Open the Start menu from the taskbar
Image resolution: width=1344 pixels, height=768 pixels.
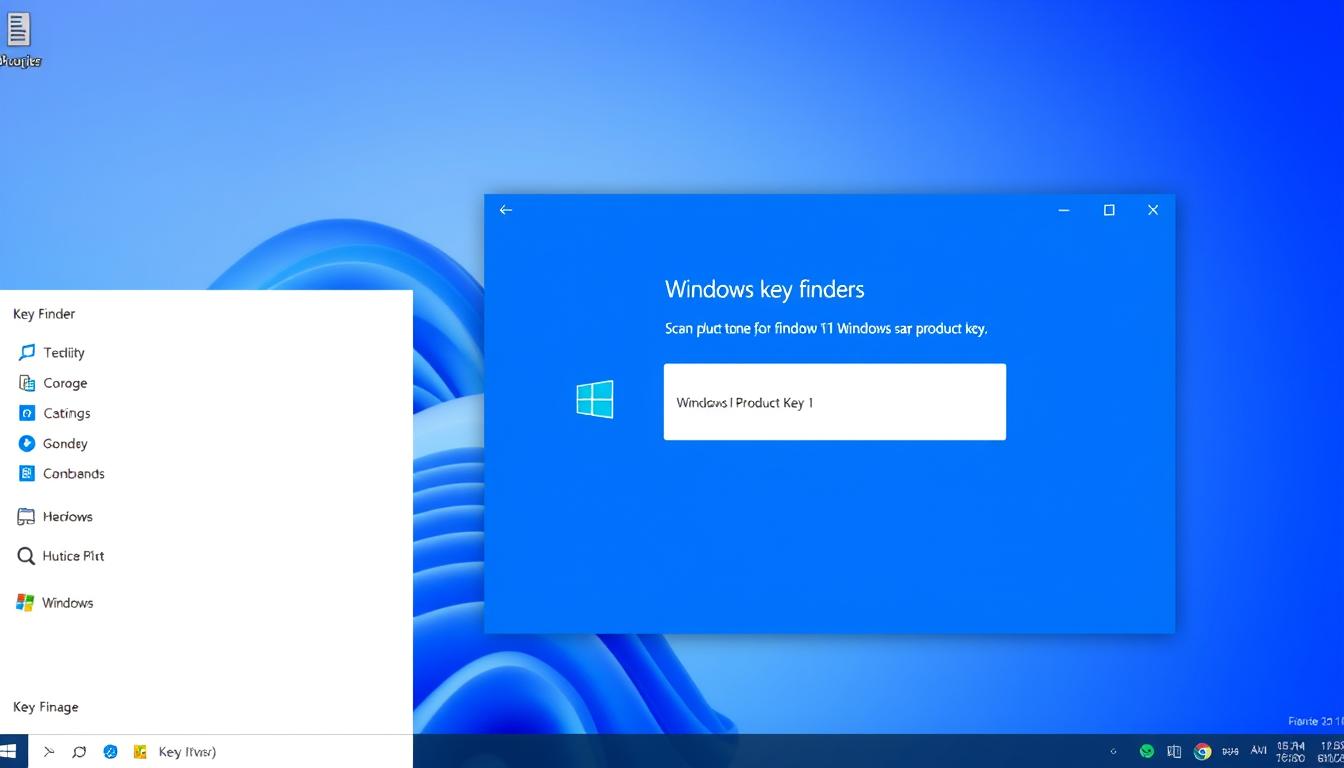coord(10,751)
